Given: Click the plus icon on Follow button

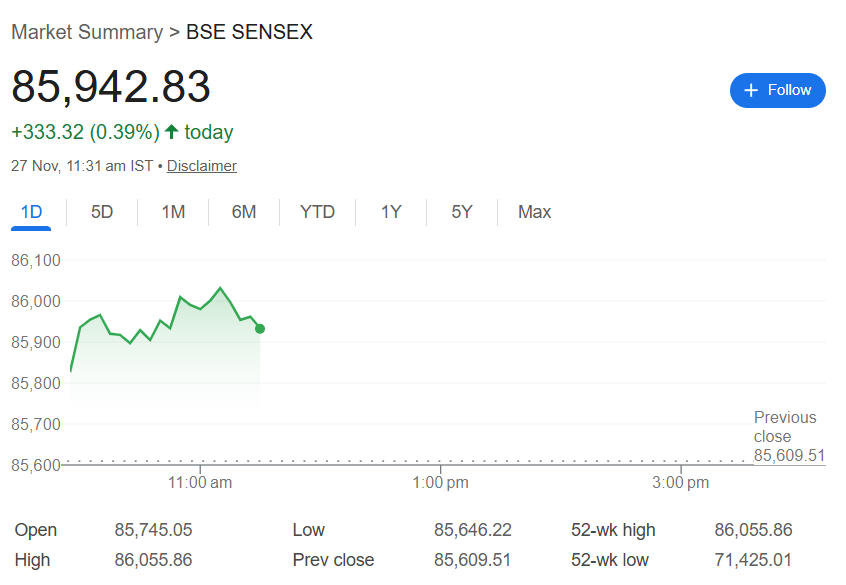Looking at the screenshot, I should point(753,90).
